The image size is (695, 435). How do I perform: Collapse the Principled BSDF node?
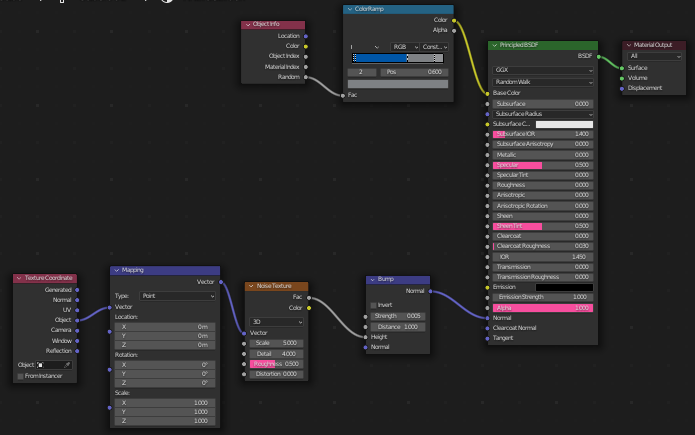click(x=495, y=45)
